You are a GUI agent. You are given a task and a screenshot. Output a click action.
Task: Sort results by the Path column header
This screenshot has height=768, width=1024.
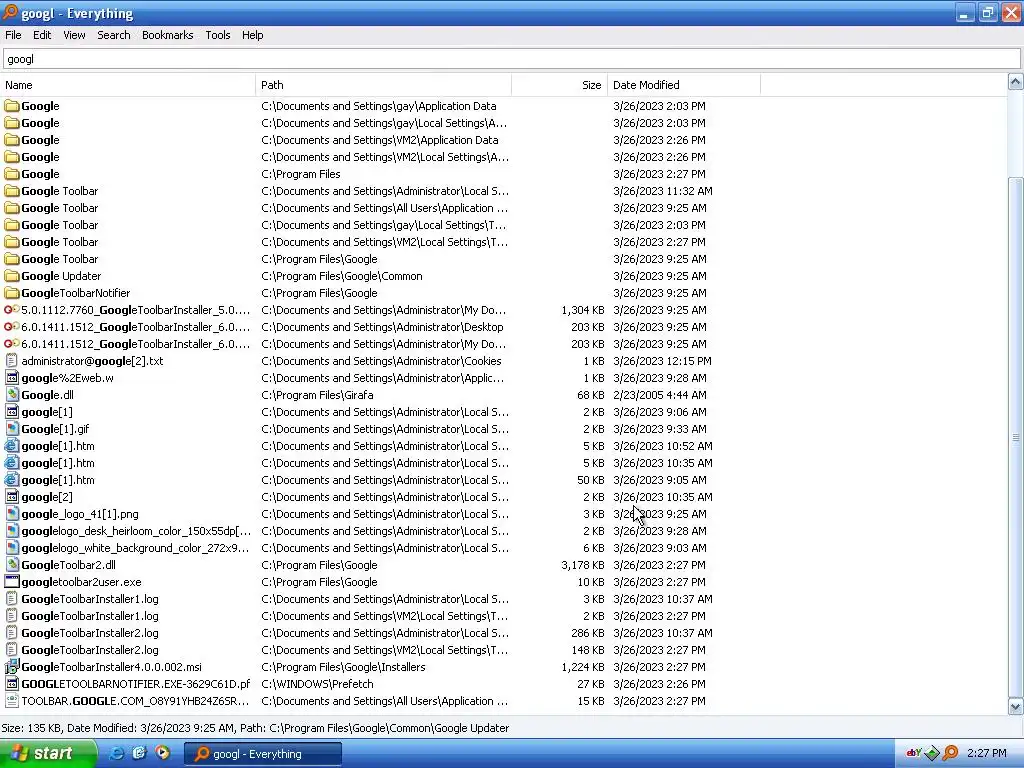pos(383,85)
